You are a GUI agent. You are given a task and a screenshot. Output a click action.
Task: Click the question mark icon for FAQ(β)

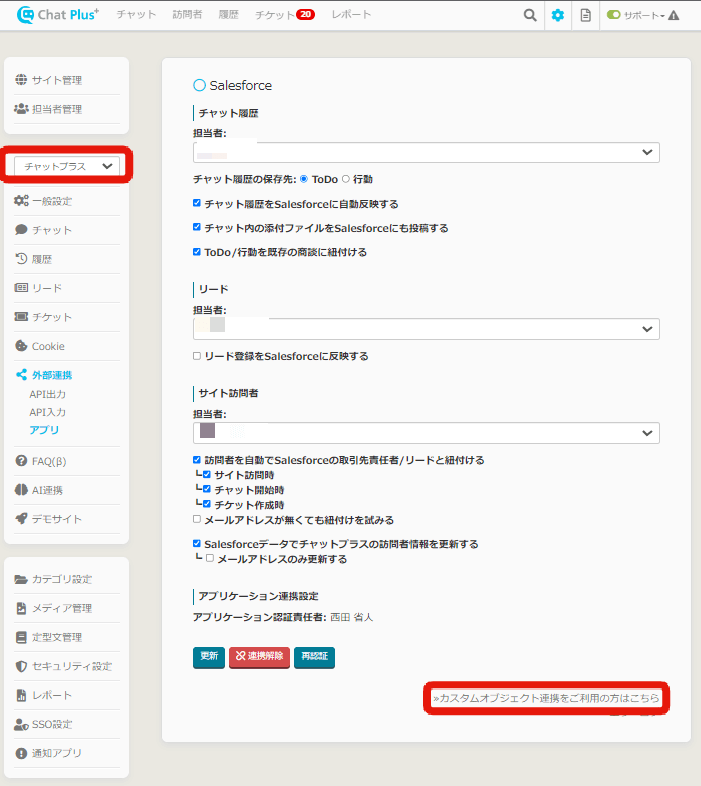[x=21, y=461]
